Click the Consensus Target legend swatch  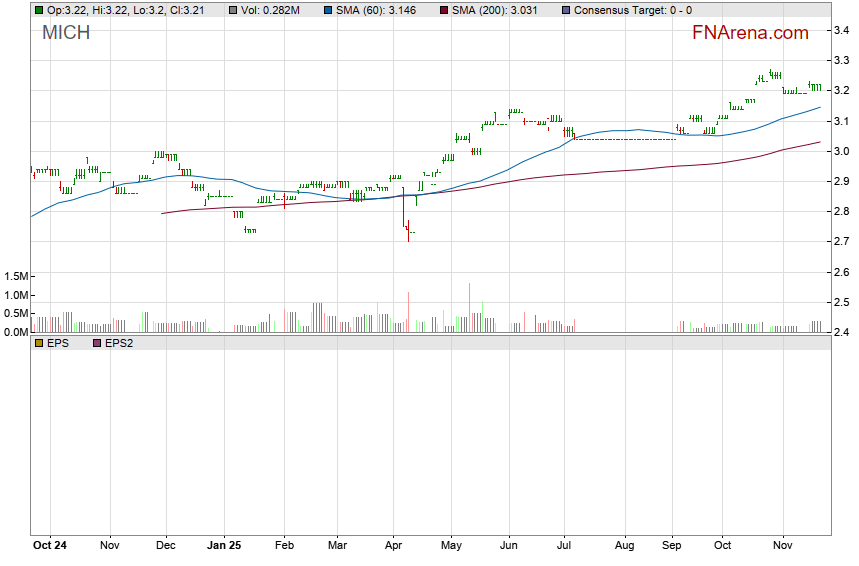click(566, 10)
